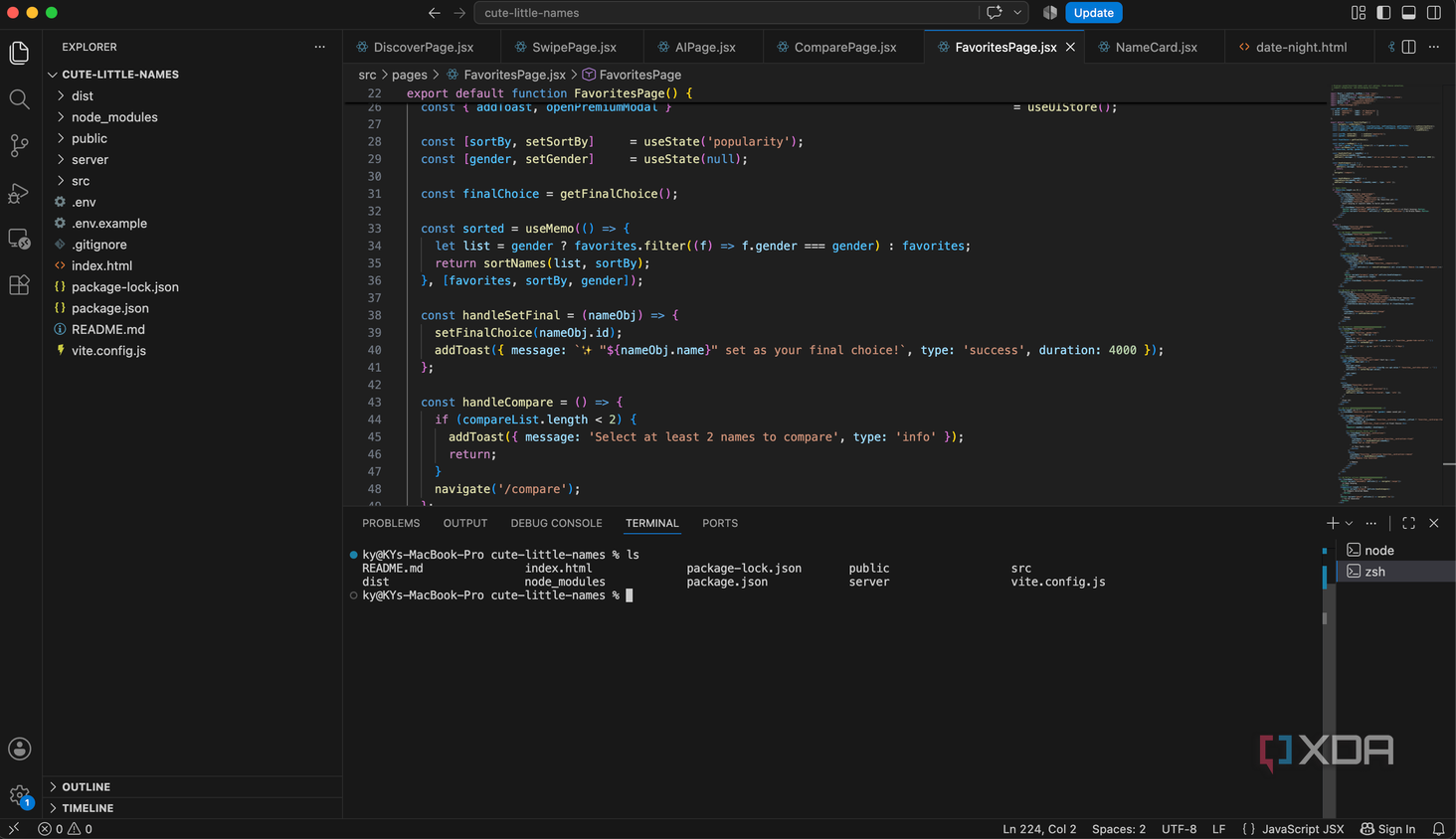Image resolution: width=1456 pixels, height=839 pixels.
Task: Close the FavoritesPage.jsx tab
Action: click(x=1070, y=47)
